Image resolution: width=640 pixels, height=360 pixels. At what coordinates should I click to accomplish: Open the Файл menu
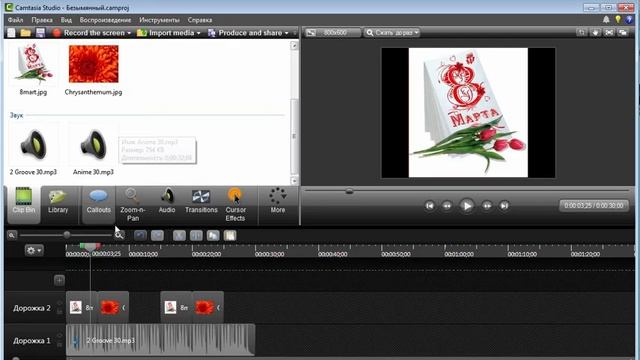pyautogui.click(x=16, y=20)
